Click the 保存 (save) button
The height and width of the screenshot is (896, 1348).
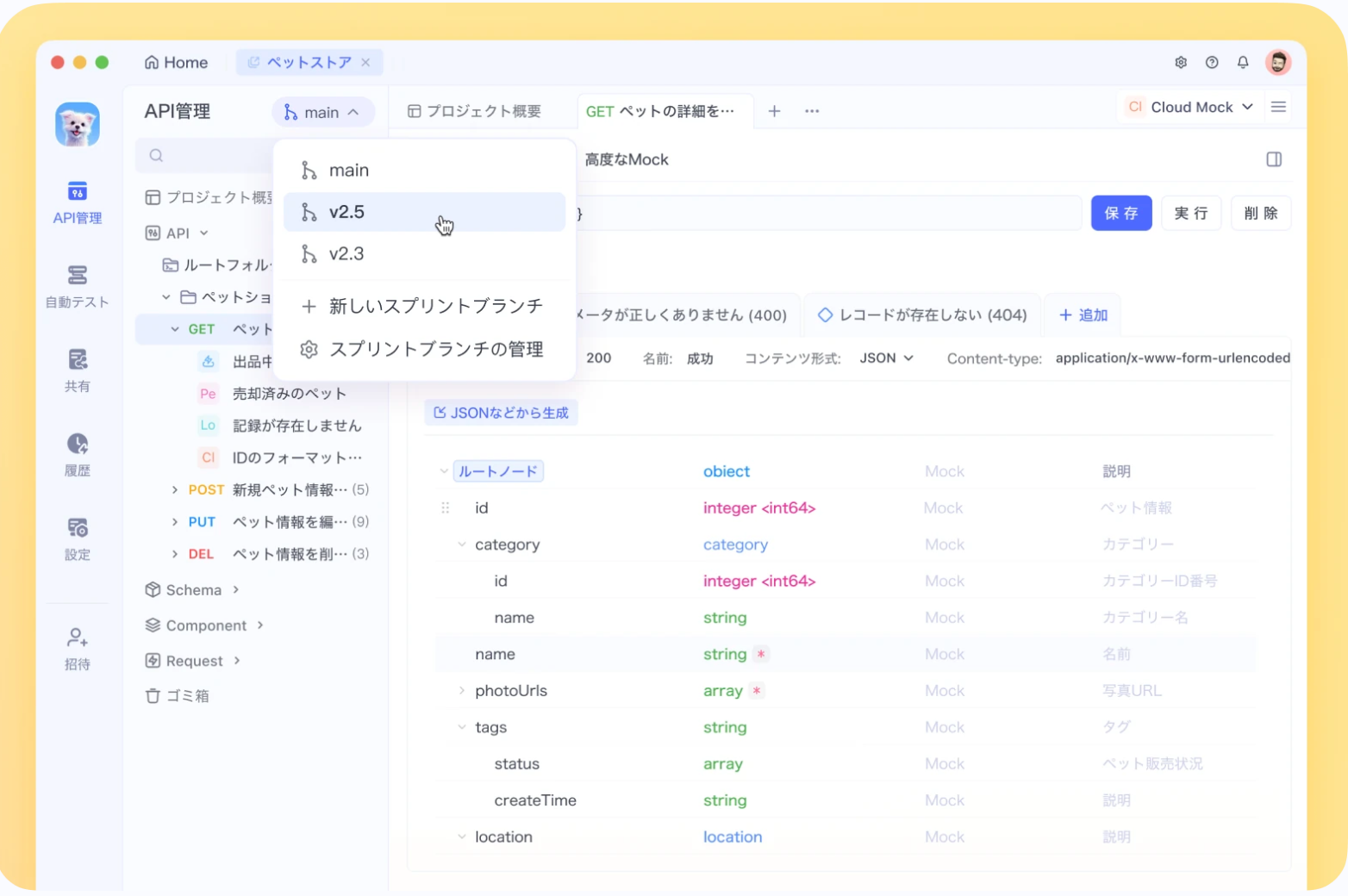1121,213
